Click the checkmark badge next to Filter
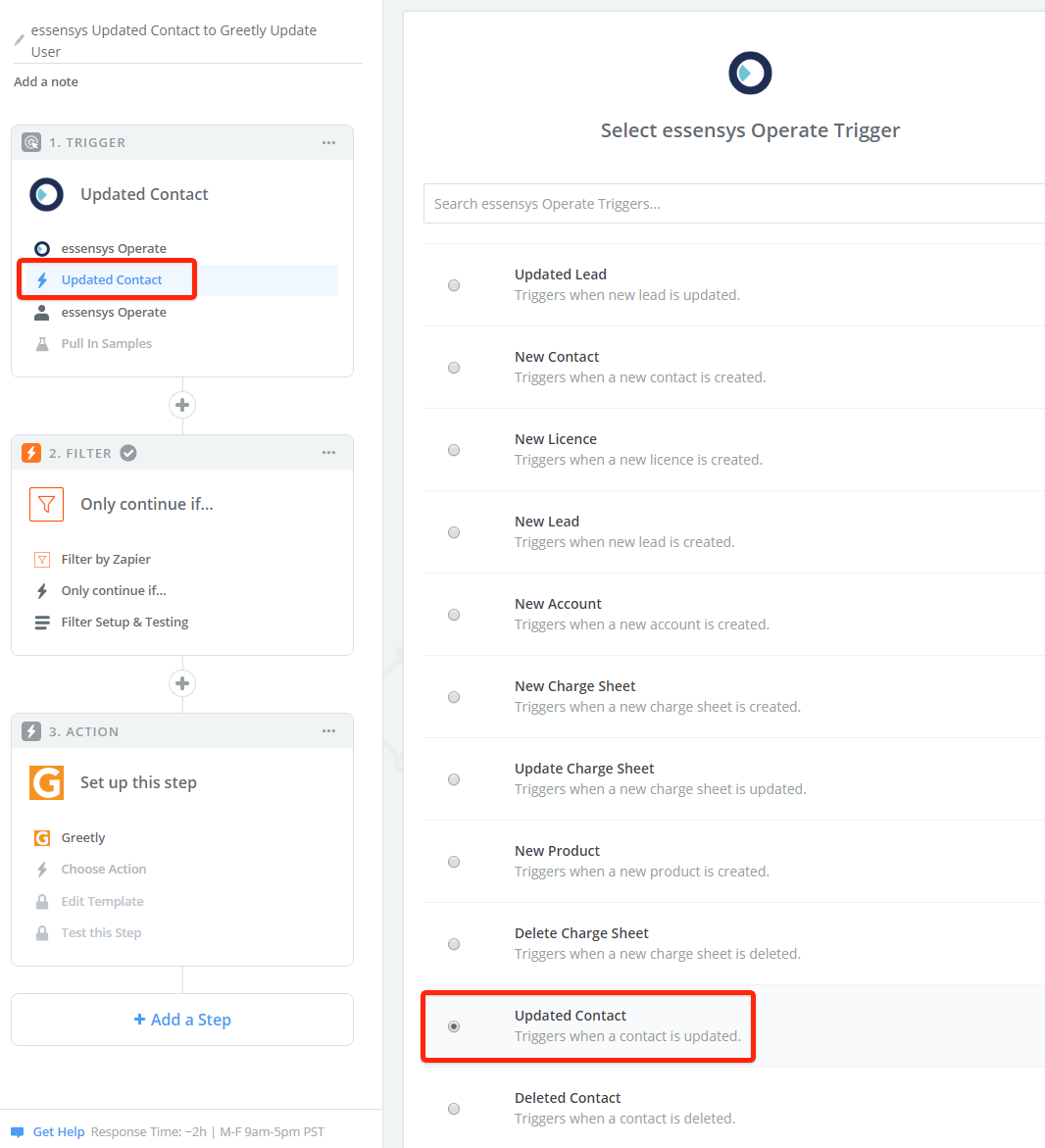 pos(128,453)
